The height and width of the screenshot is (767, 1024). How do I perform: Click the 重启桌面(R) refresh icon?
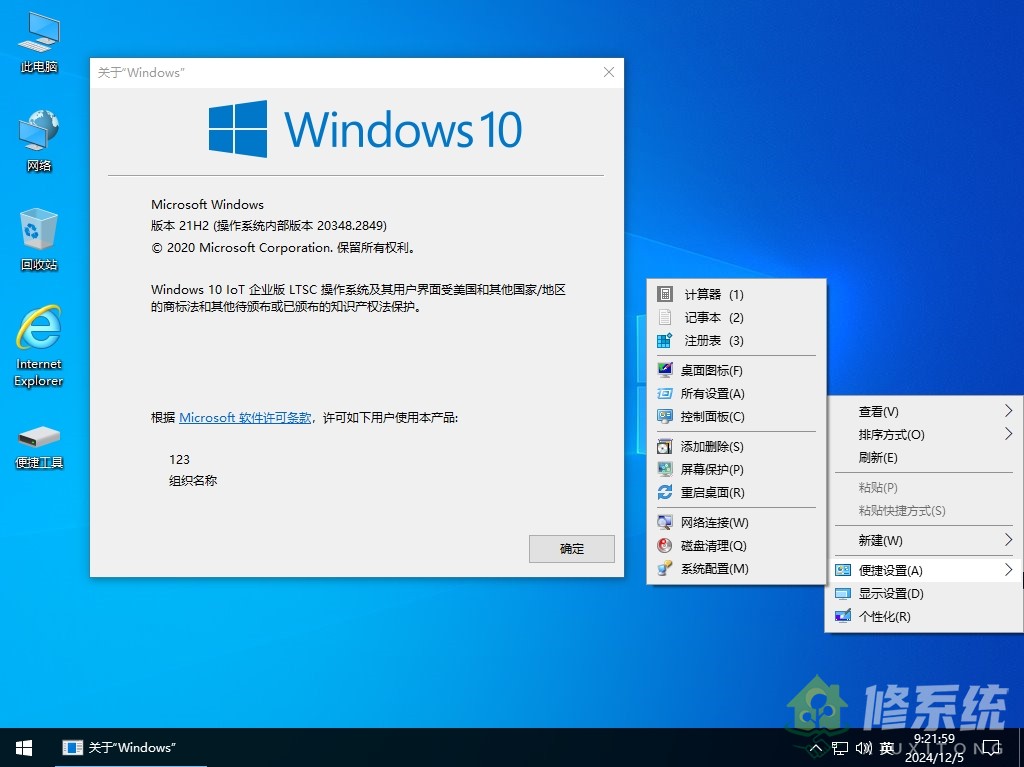tap(664, 492)
